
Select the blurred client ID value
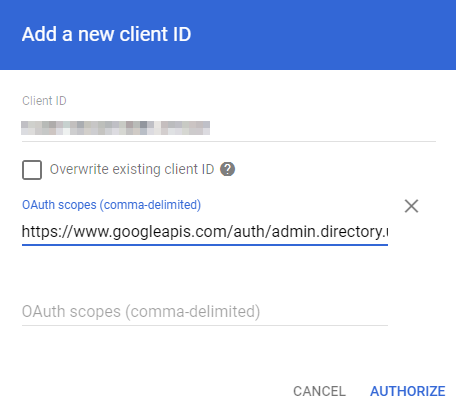click(x=115, y=128)
